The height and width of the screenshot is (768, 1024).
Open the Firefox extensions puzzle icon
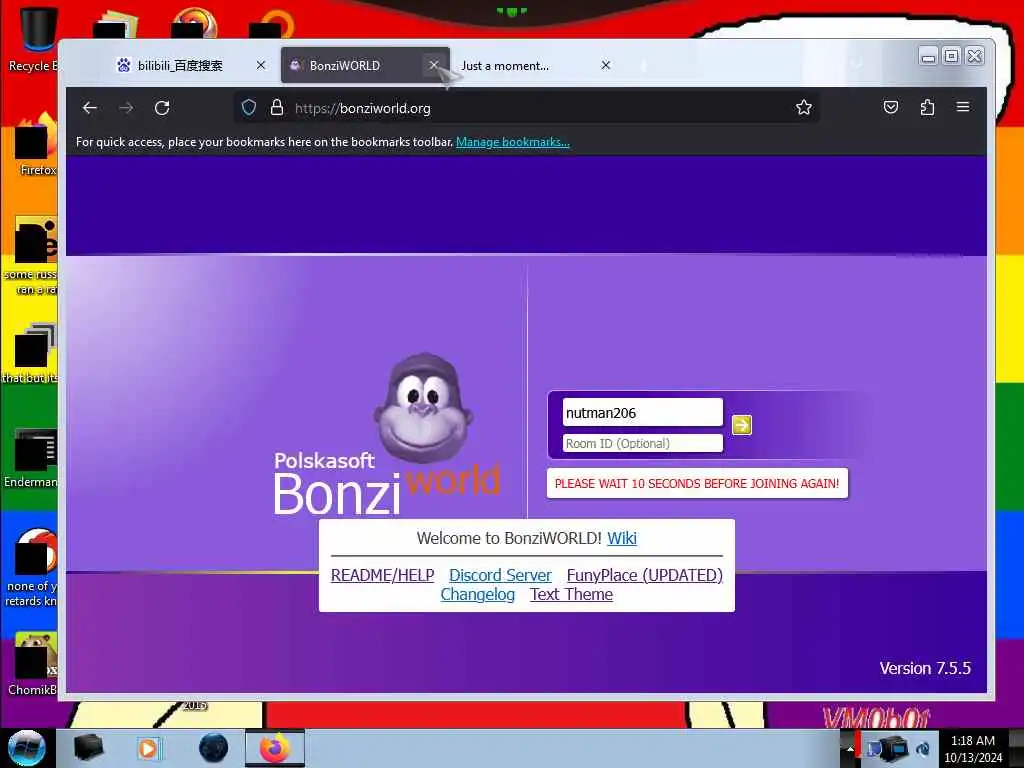coord(927,107)
